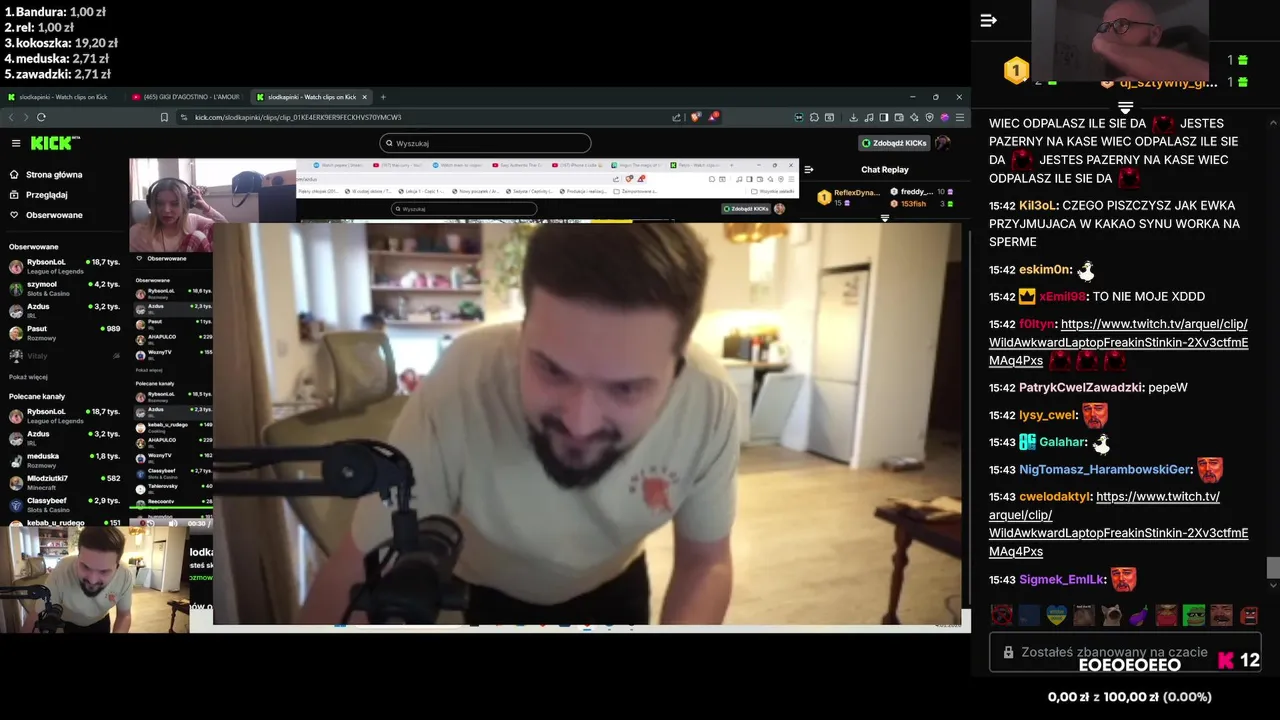This screenshot has height=720, width=1280.
Task: Open Mlodziutki7 recommended channel
Action: [64, 482]
